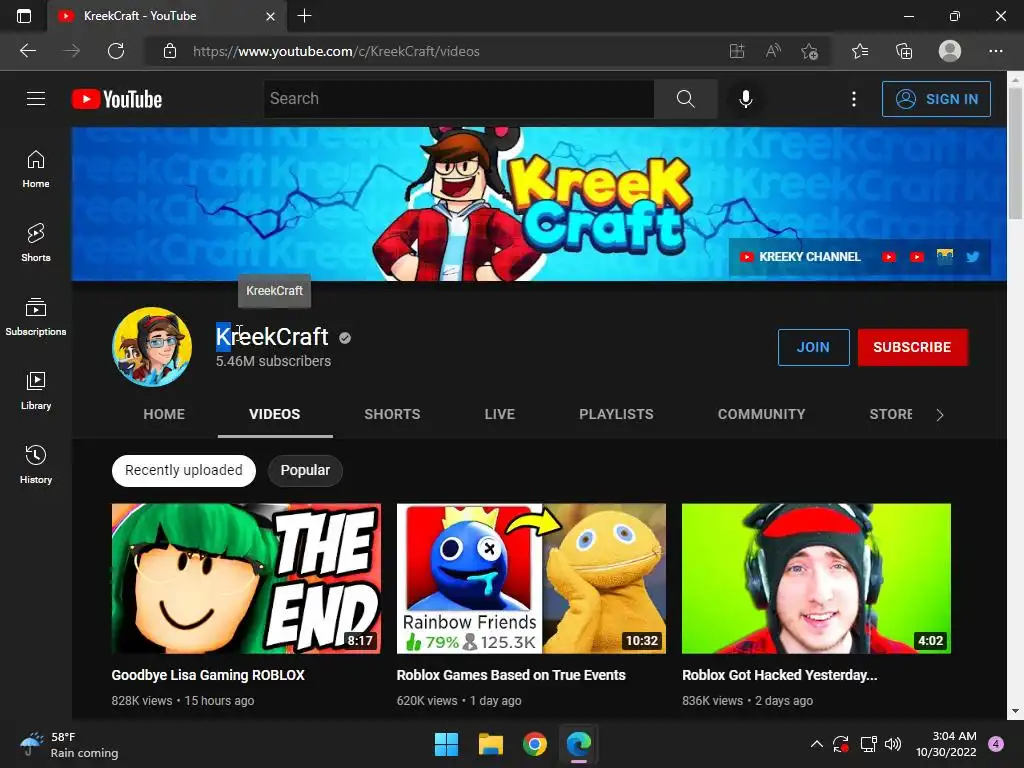Open the weather widget showing 58°F
Screen dimensions: 1024x768
69,744
